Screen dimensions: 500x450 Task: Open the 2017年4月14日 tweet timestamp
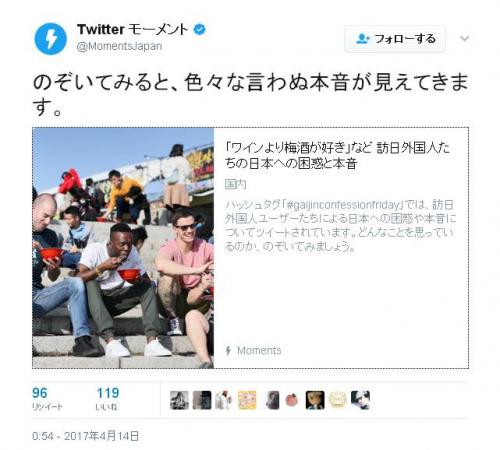[85, 436]
